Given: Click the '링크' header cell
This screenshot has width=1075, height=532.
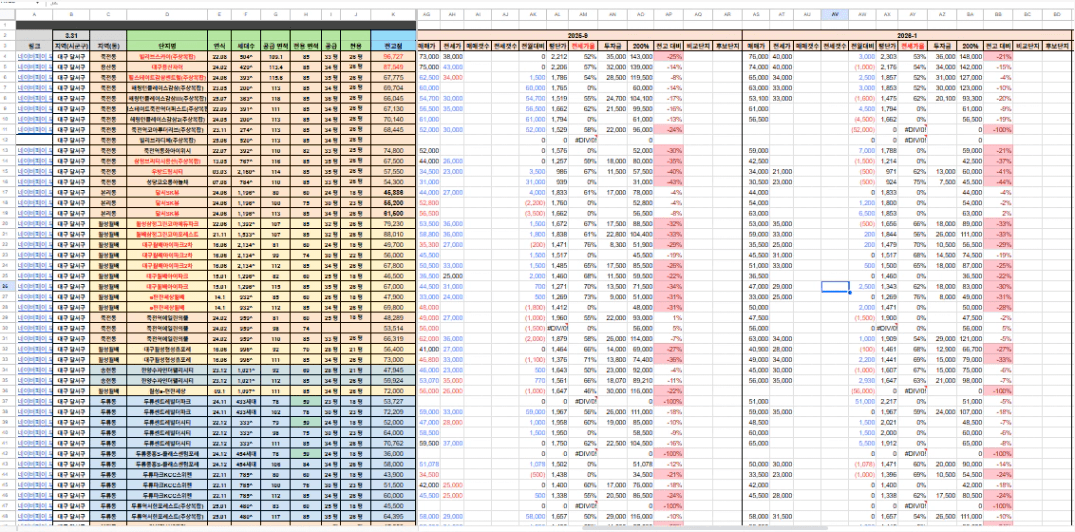Looking at the screenshot, I should coord(32,47).
